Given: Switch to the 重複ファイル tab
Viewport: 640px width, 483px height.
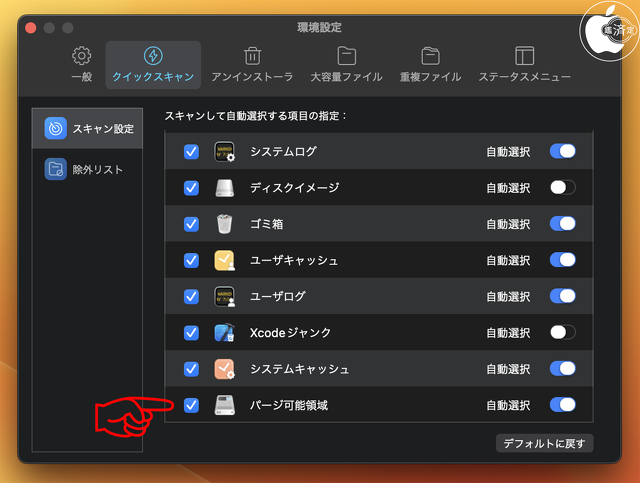Looking at the screenshot, I should click(x=429, y=64).
